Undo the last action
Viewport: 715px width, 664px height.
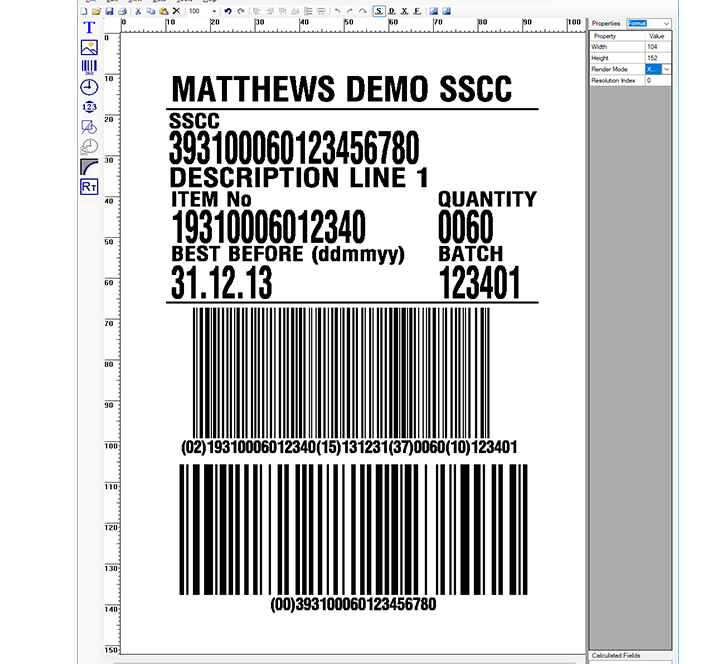[x=228, y=11]
